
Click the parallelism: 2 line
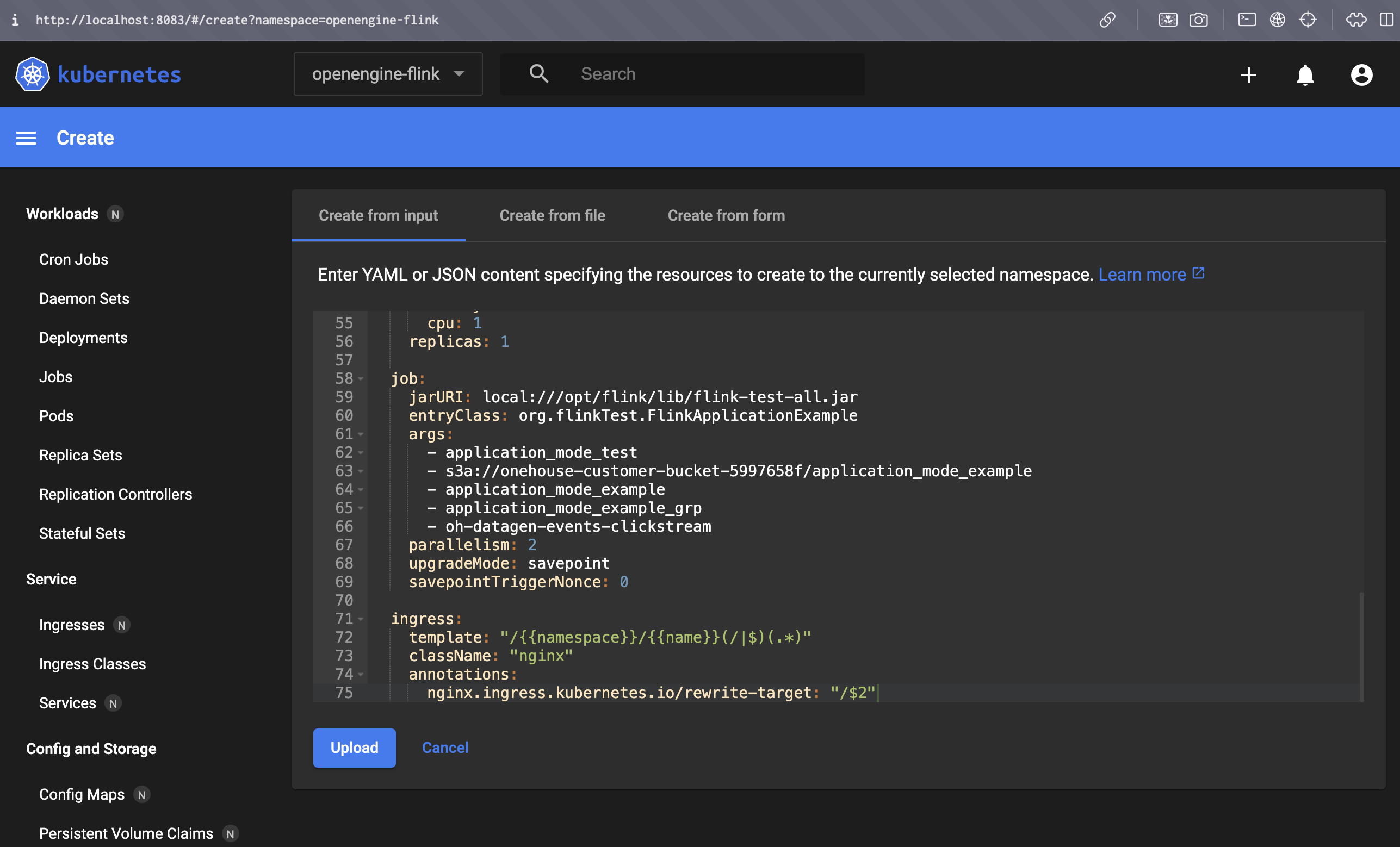[473, 545]
